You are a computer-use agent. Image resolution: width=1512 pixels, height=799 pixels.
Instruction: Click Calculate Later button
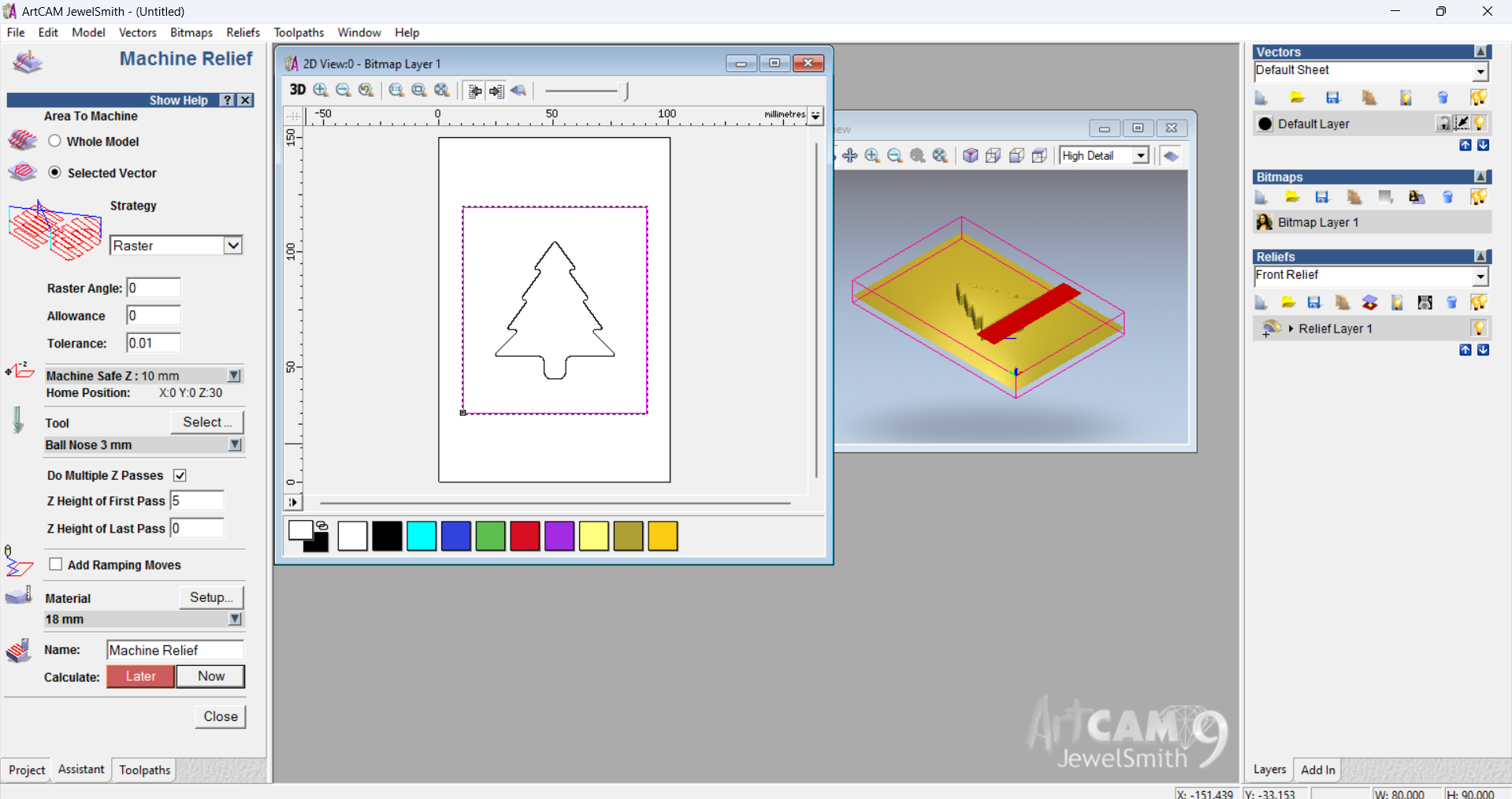pos(140,676)
